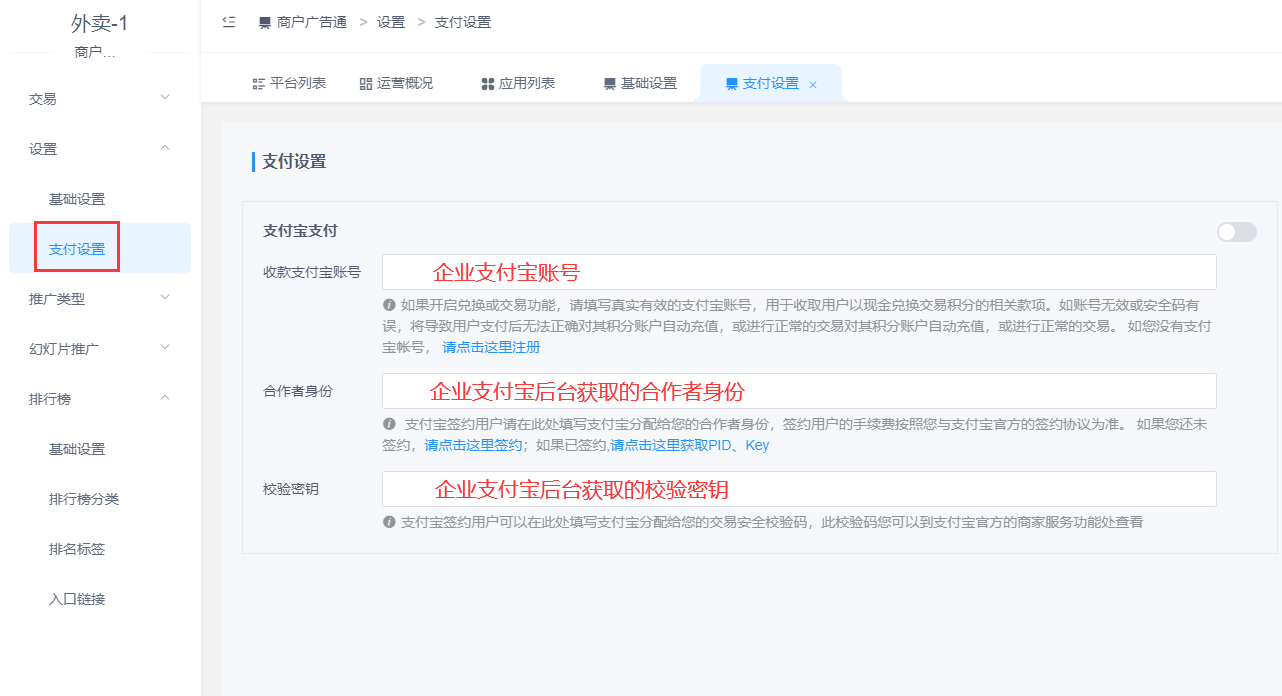Collapse the 设置 menu chevron

pos(166,147)
